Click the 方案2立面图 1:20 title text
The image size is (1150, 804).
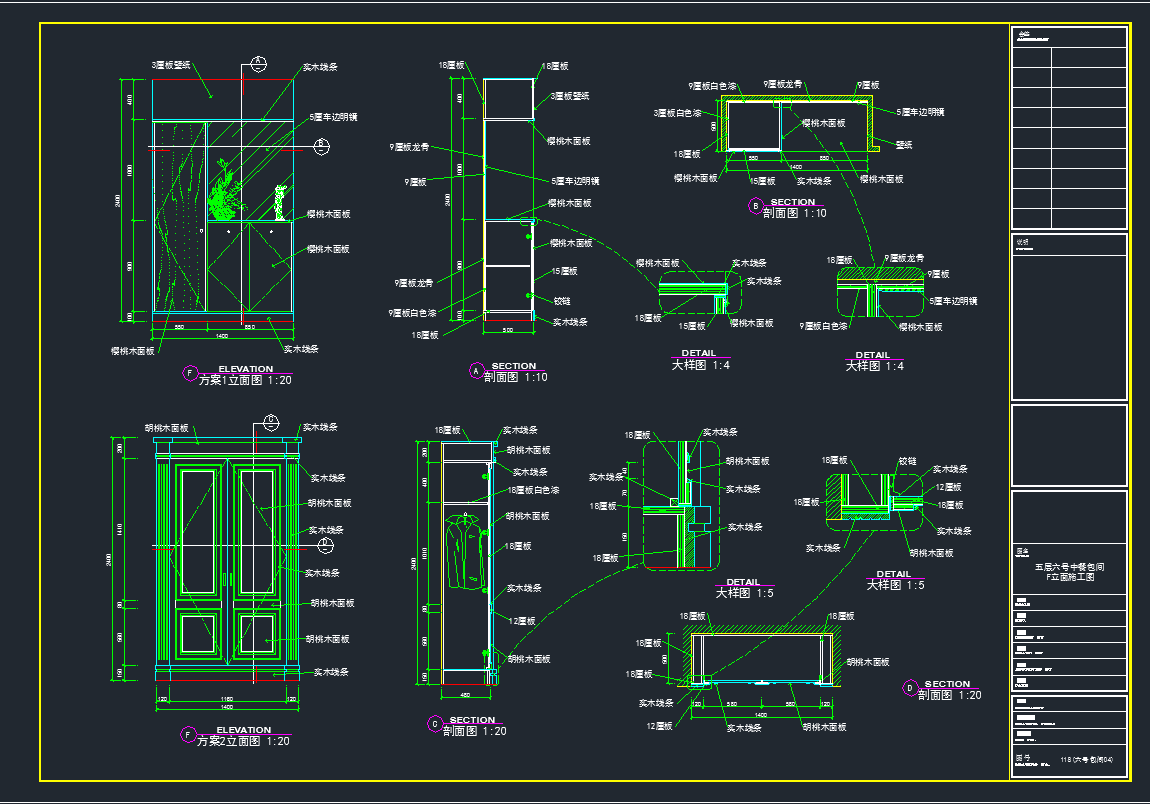(243, 741)
